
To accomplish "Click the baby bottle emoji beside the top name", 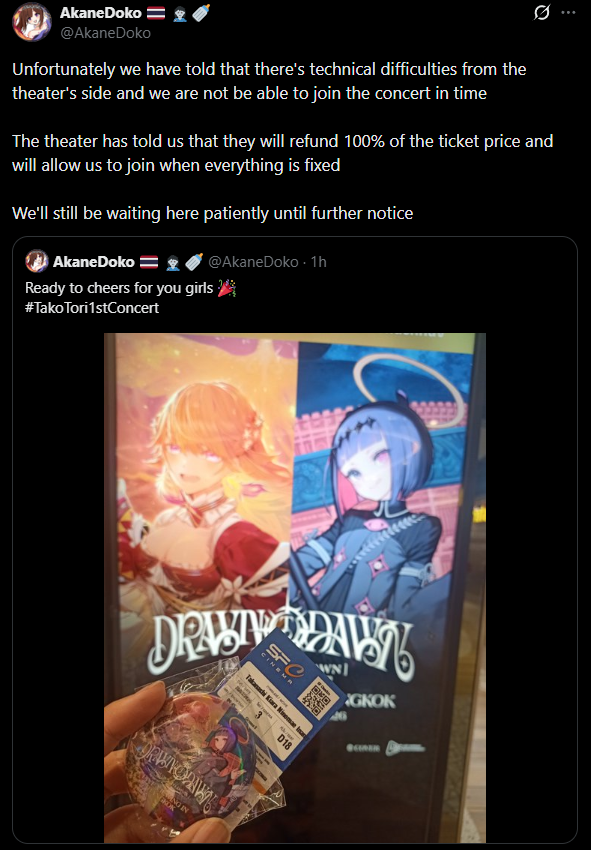I will point(201,12).
